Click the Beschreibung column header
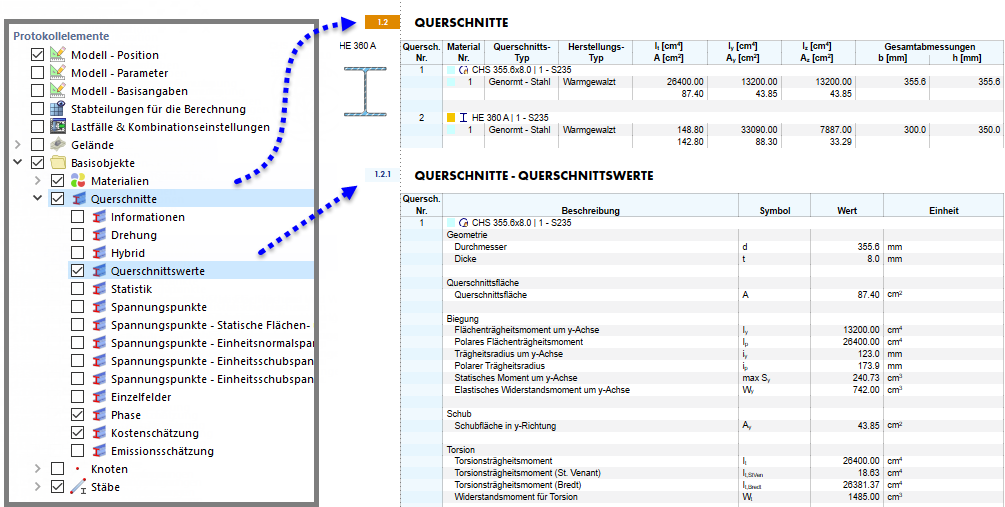Image resolution: width=1005 pixels, height=507 pixels. pyautogui.click(x=590, y=211)
